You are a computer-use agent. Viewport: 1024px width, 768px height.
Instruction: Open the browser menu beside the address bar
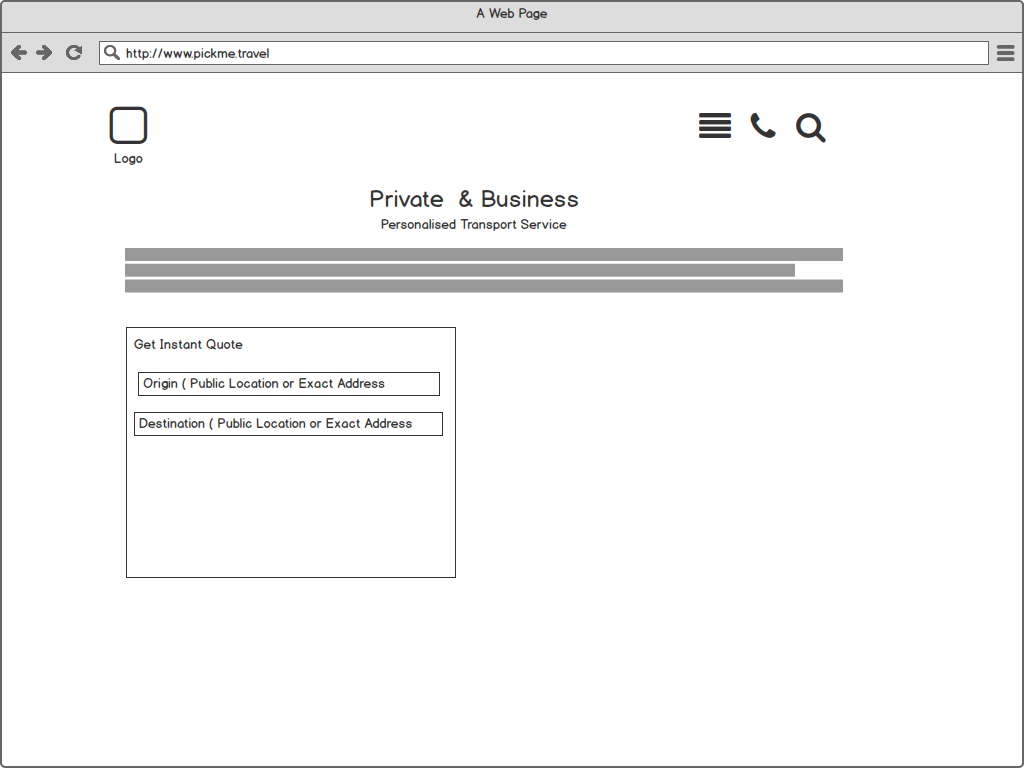[1005, 53]
